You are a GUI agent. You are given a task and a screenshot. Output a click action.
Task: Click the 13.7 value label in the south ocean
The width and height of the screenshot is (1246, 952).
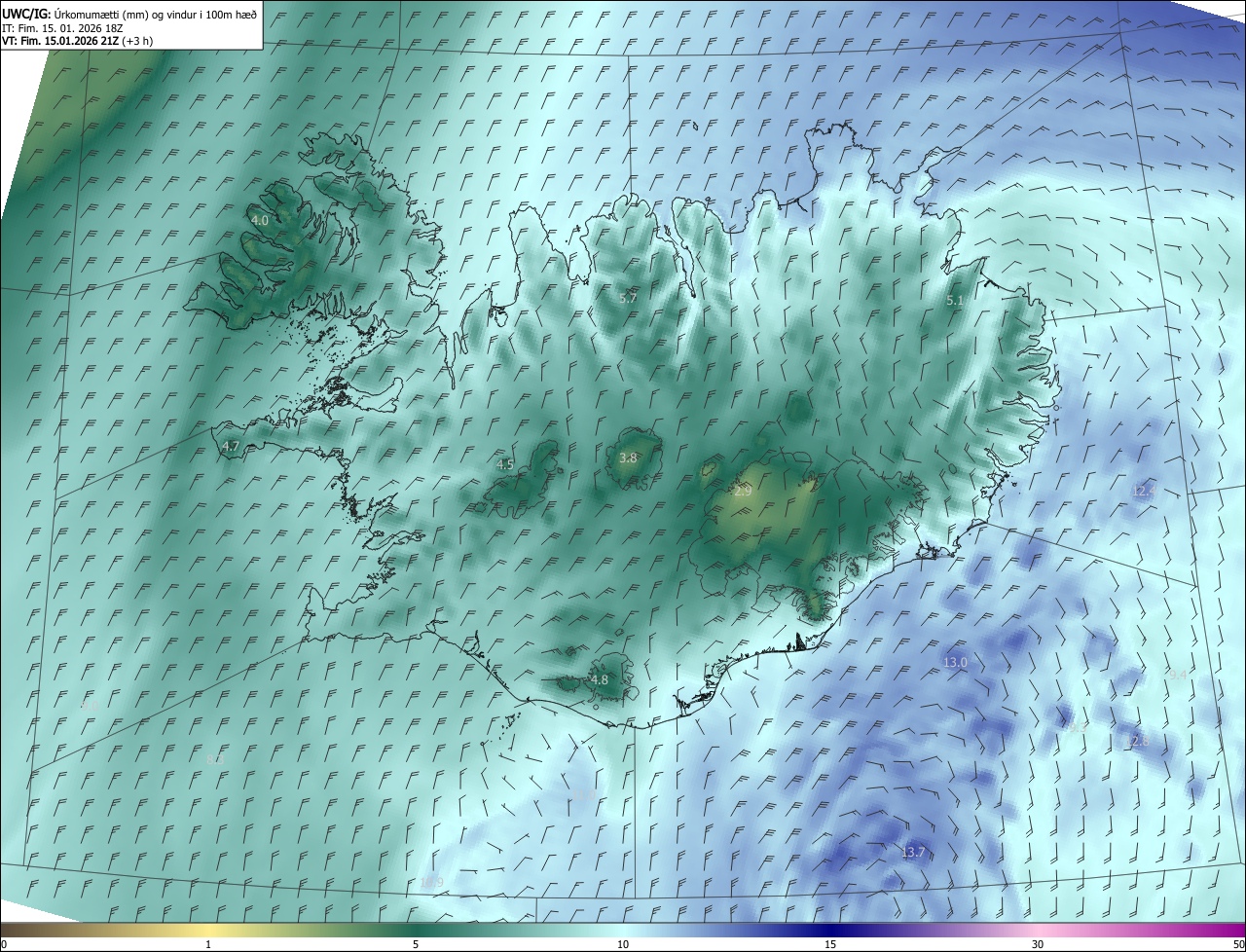[x=913, y=853]
